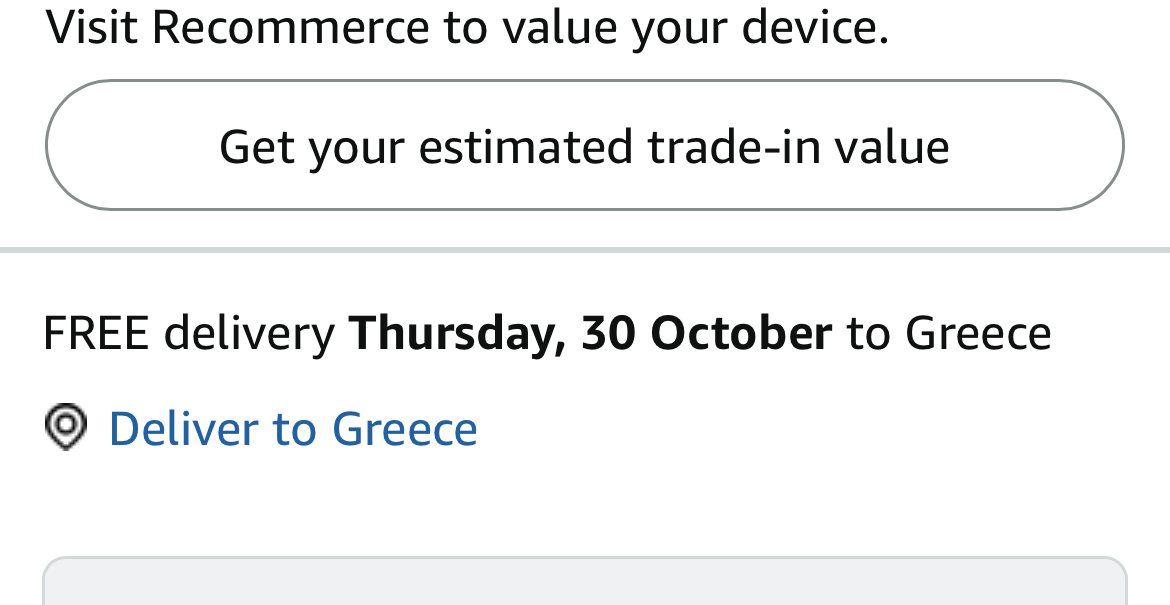This screenshot has width=1170, height=605.
Task: Click the bold word "October"
Action: point(741,333)
